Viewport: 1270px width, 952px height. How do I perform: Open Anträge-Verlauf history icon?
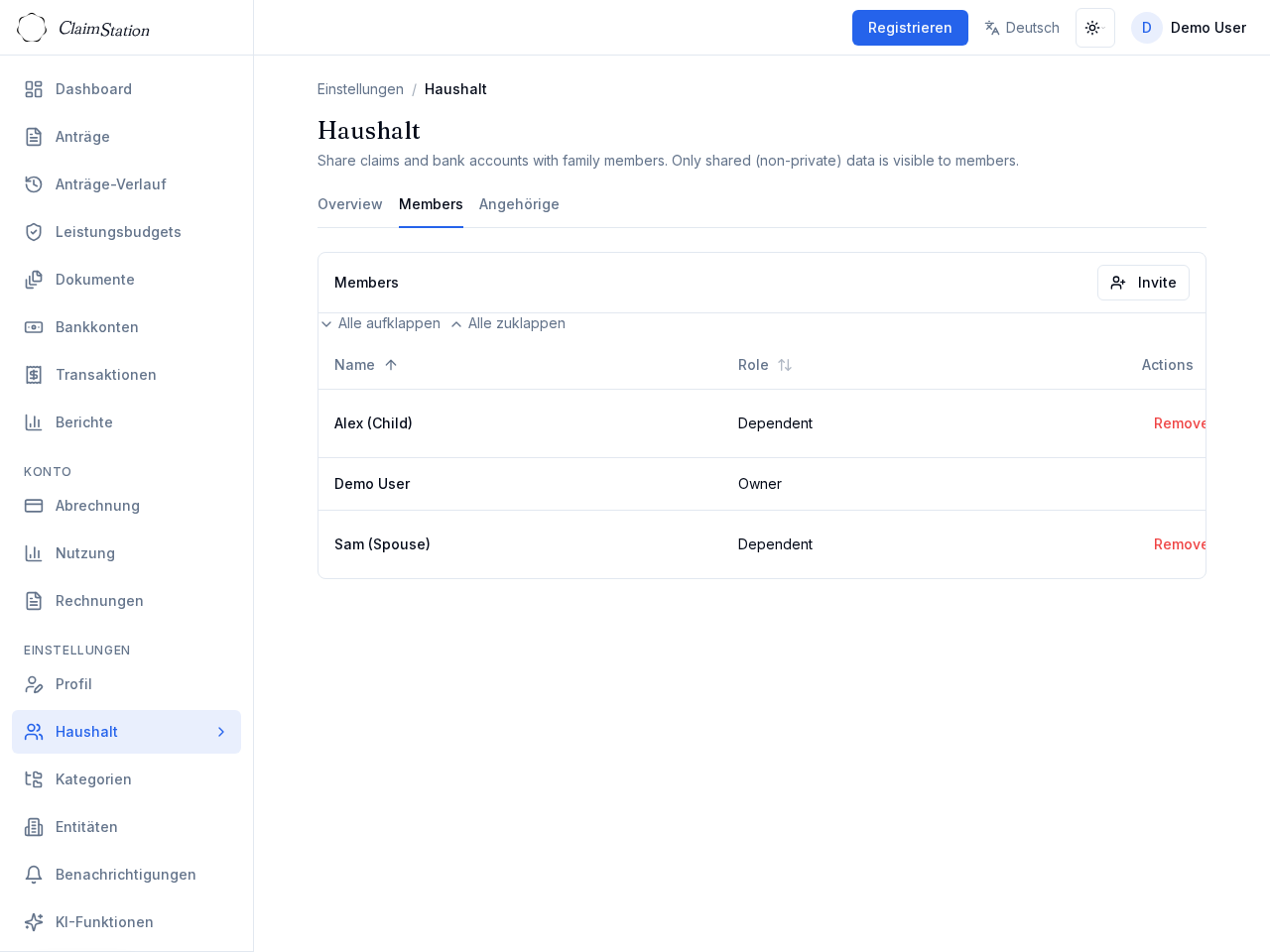click(34, 184)
